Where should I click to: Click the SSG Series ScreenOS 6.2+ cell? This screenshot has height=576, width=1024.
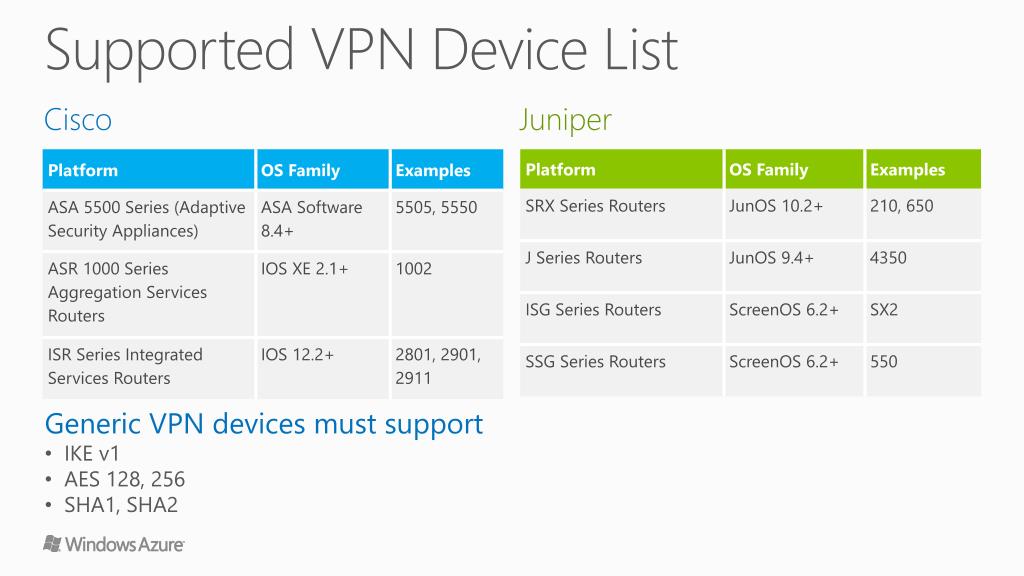tap(793, 370)
